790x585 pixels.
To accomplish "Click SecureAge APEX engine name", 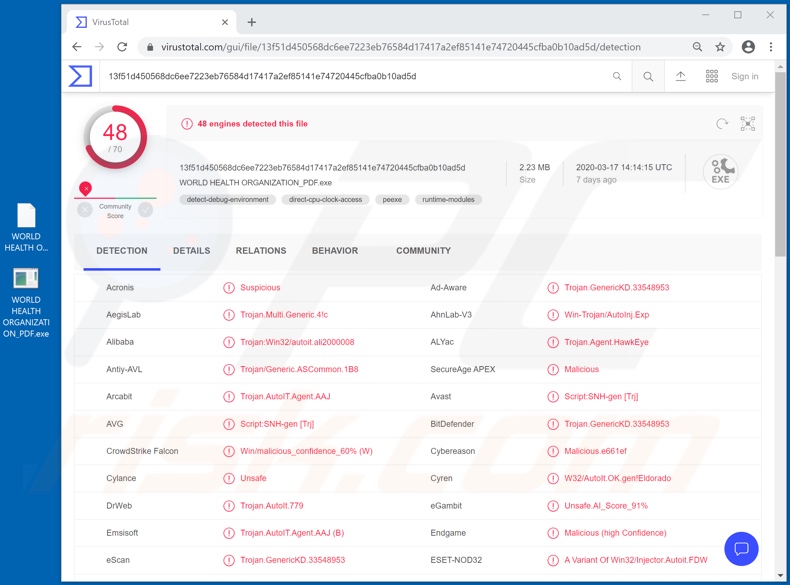I will click(x=463, y=369).
